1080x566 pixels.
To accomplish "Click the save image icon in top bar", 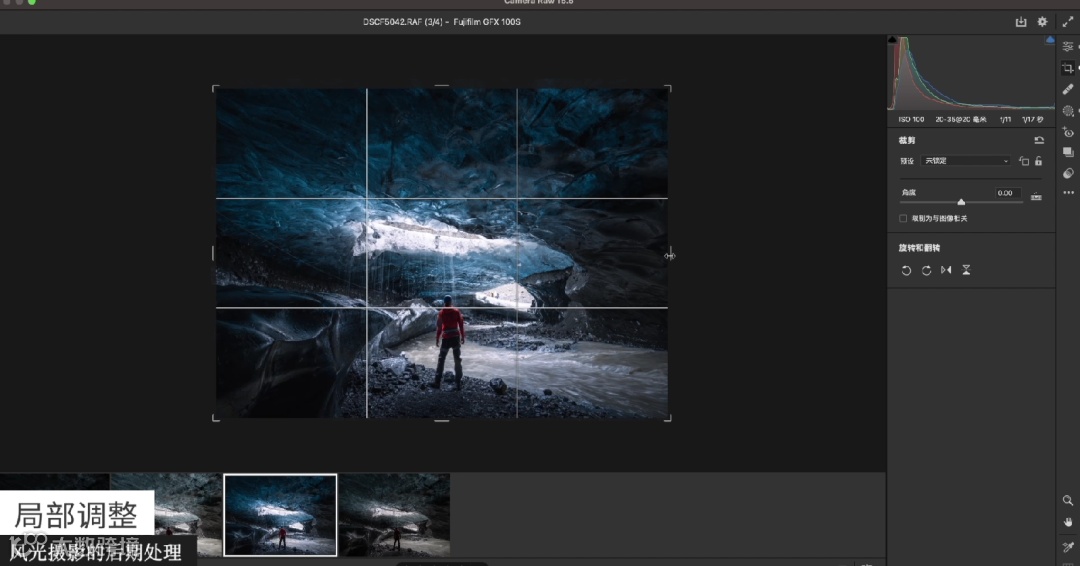I will (1021, 22).
